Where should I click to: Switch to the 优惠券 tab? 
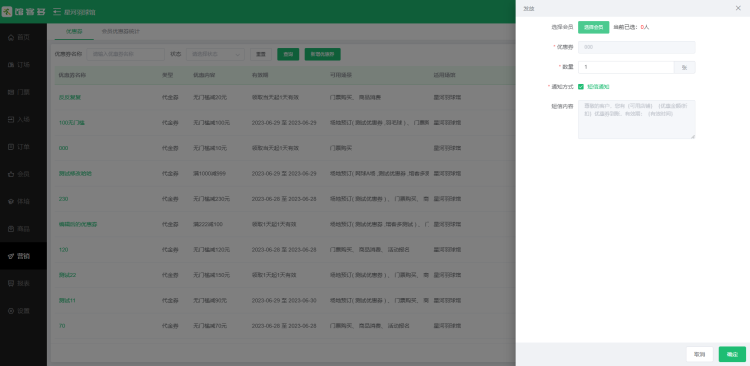pos(74,32)
